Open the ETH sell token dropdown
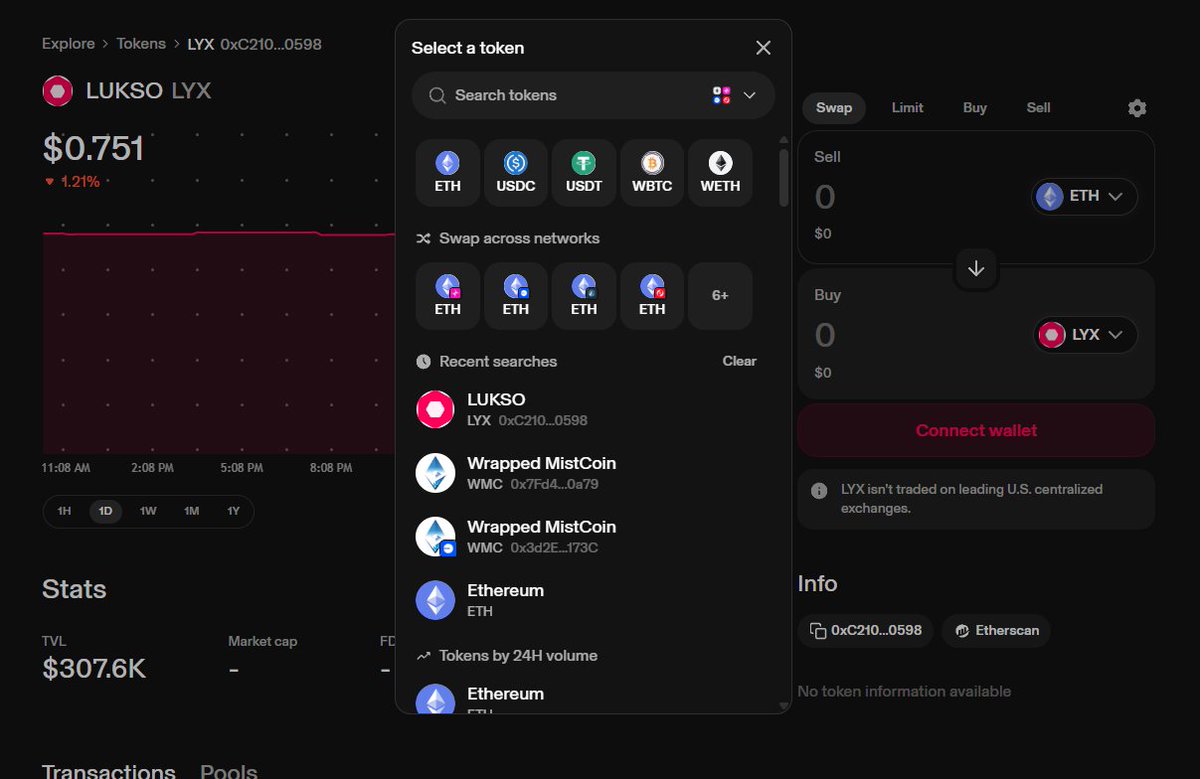Screen dimensions: 1200x779 (1084, 196)
